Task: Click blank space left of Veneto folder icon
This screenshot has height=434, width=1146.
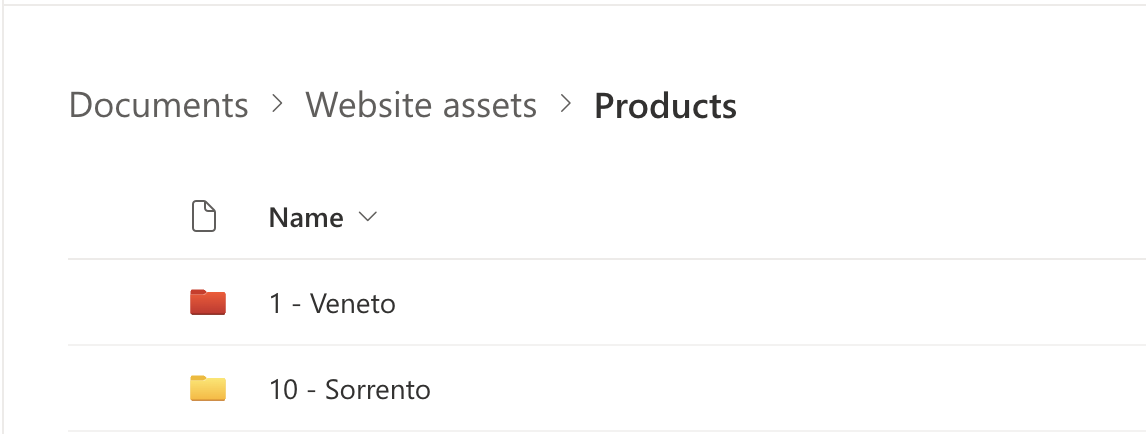Action: click(x=125, y=303)
